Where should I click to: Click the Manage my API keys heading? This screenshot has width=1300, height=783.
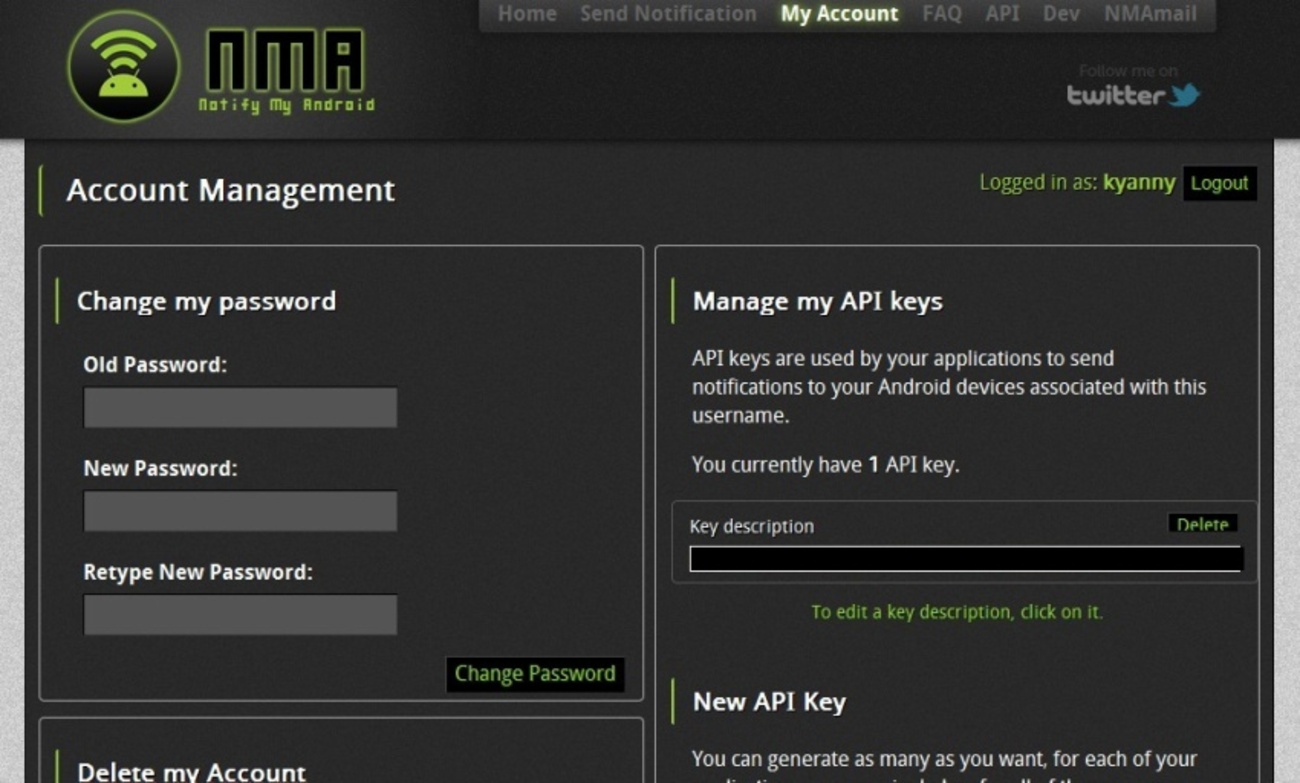click(818, 301)
